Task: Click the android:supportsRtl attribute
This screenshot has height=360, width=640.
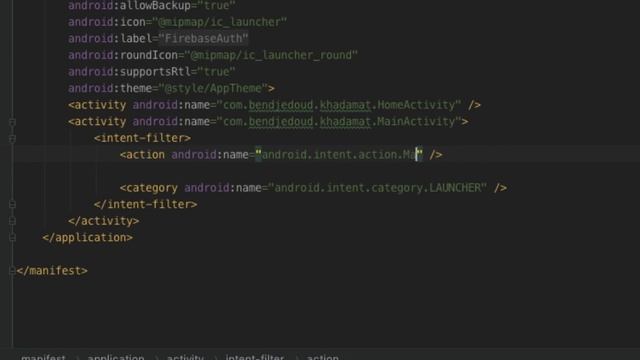Action: click(x=129, y=72)
